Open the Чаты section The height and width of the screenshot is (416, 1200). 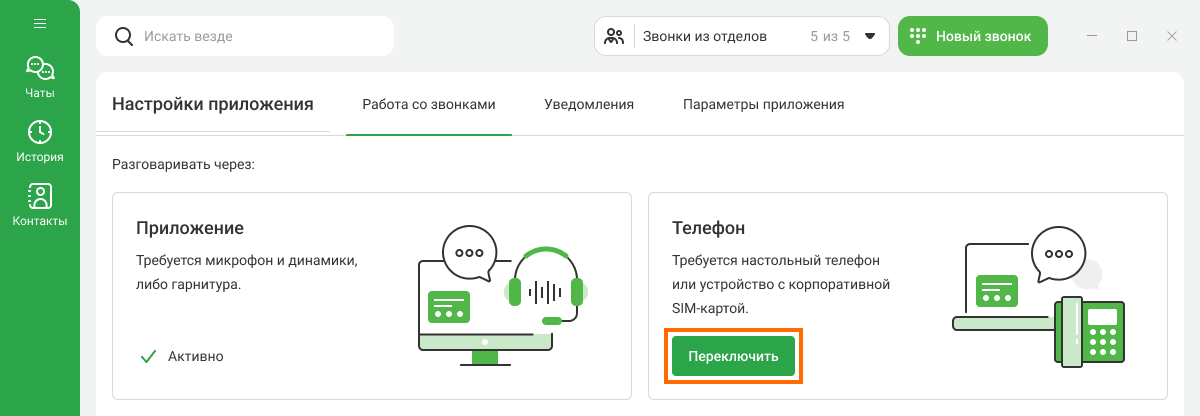pyautogui.click(x=40, y=78)
